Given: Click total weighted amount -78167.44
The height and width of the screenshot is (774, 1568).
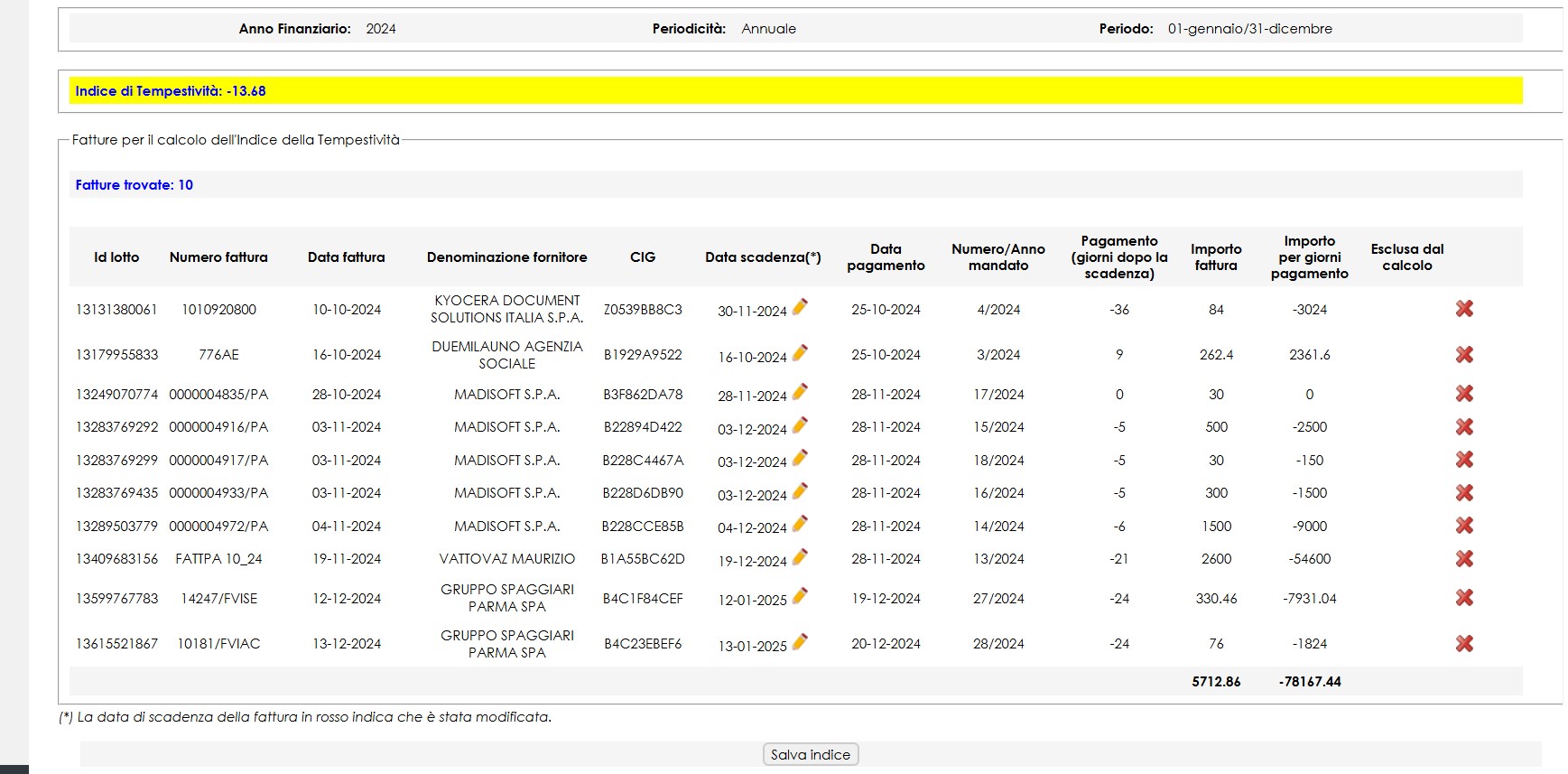Looking at the screenshot, I should (1310, 682).
